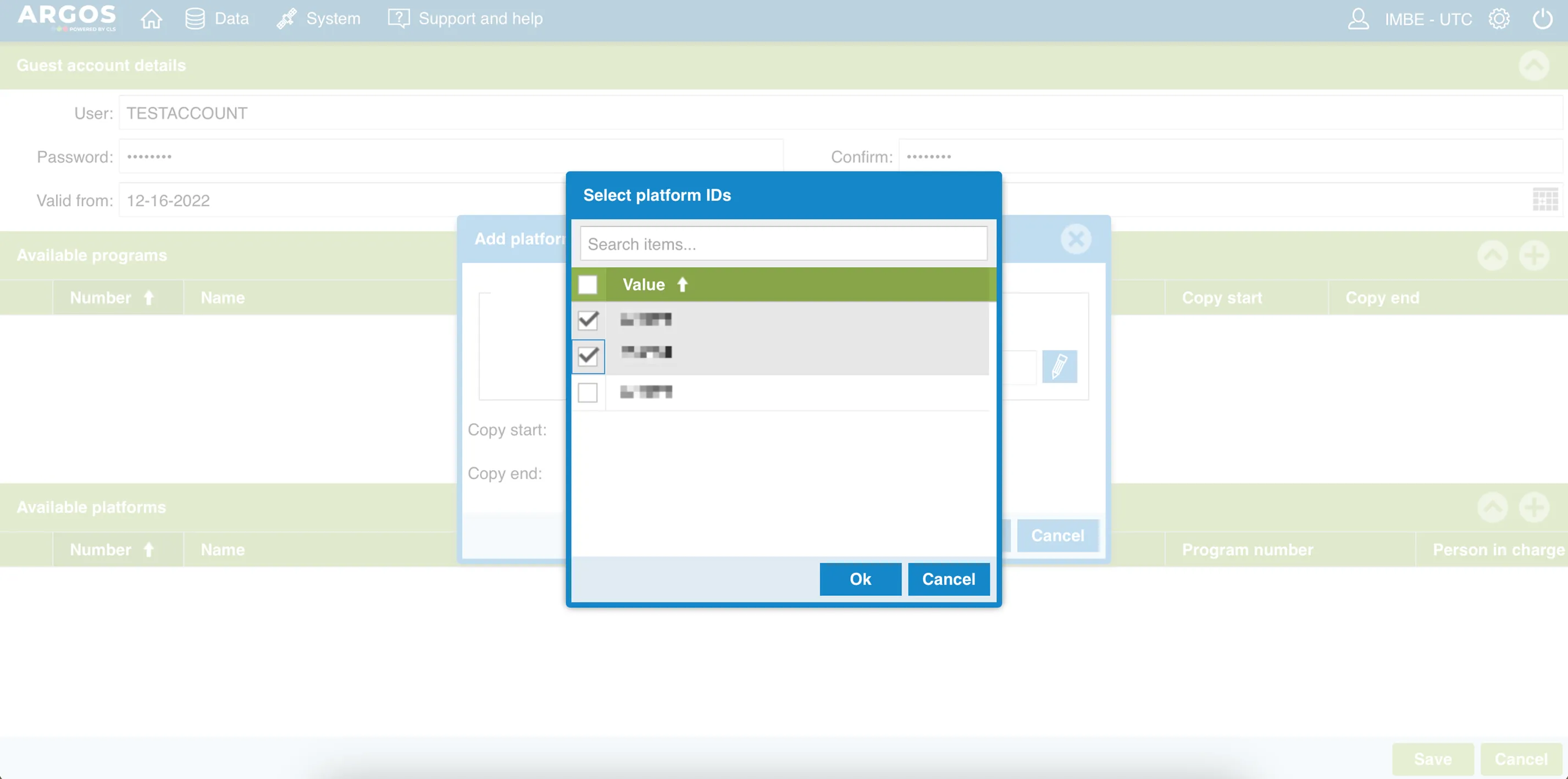Click the power logout icon

coord(1542,19)
